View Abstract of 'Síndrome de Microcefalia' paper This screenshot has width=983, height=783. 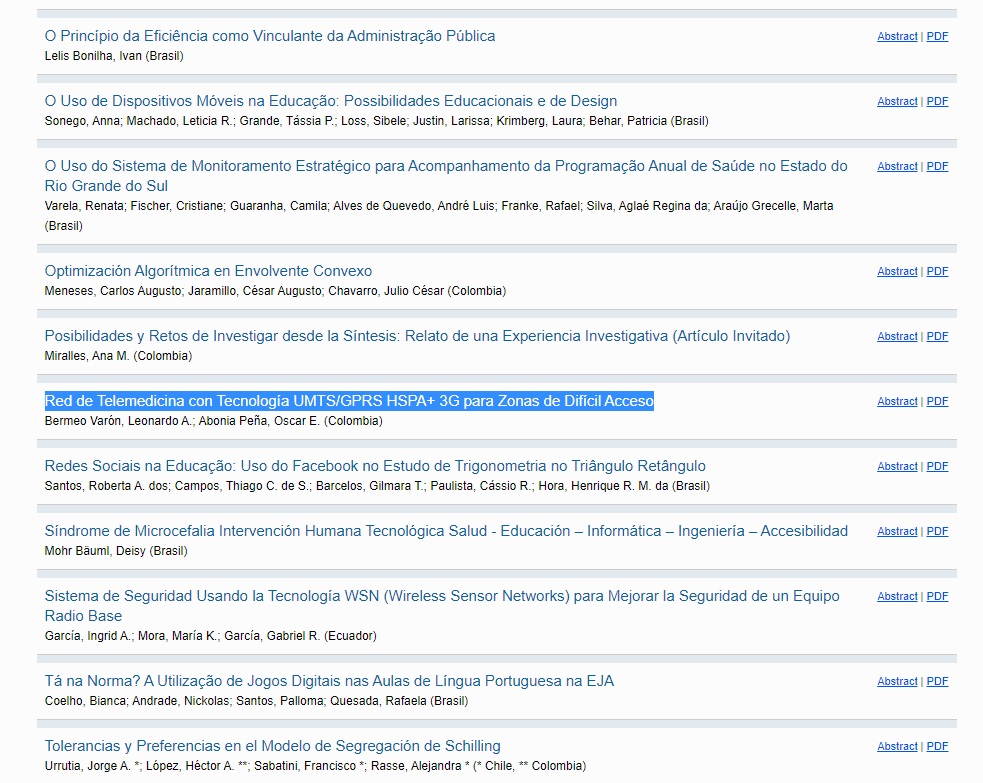click(896, 532)
